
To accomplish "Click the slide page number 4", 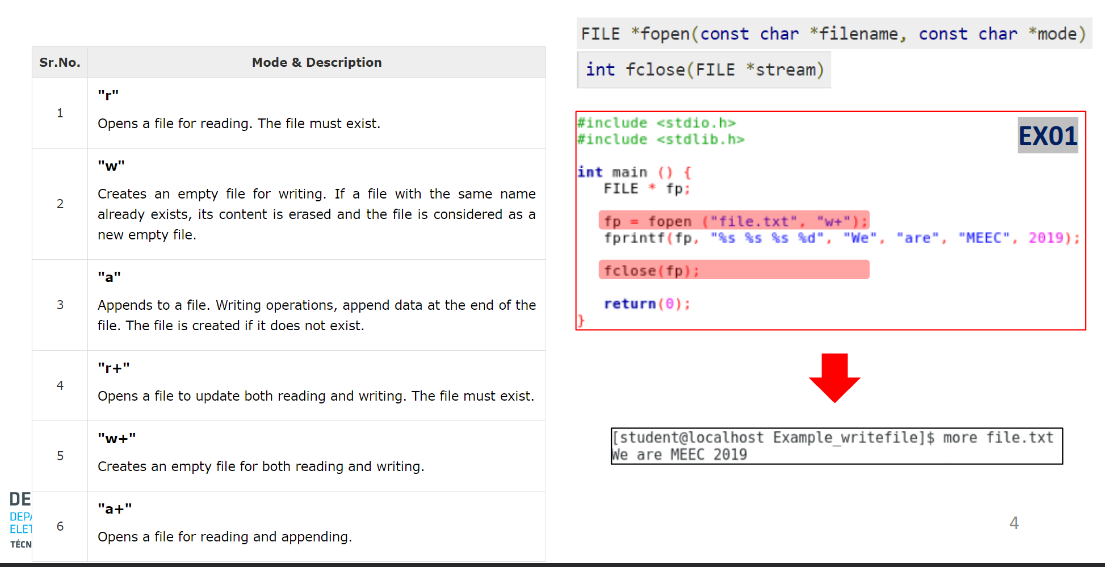I will (x=1014, y=522).
